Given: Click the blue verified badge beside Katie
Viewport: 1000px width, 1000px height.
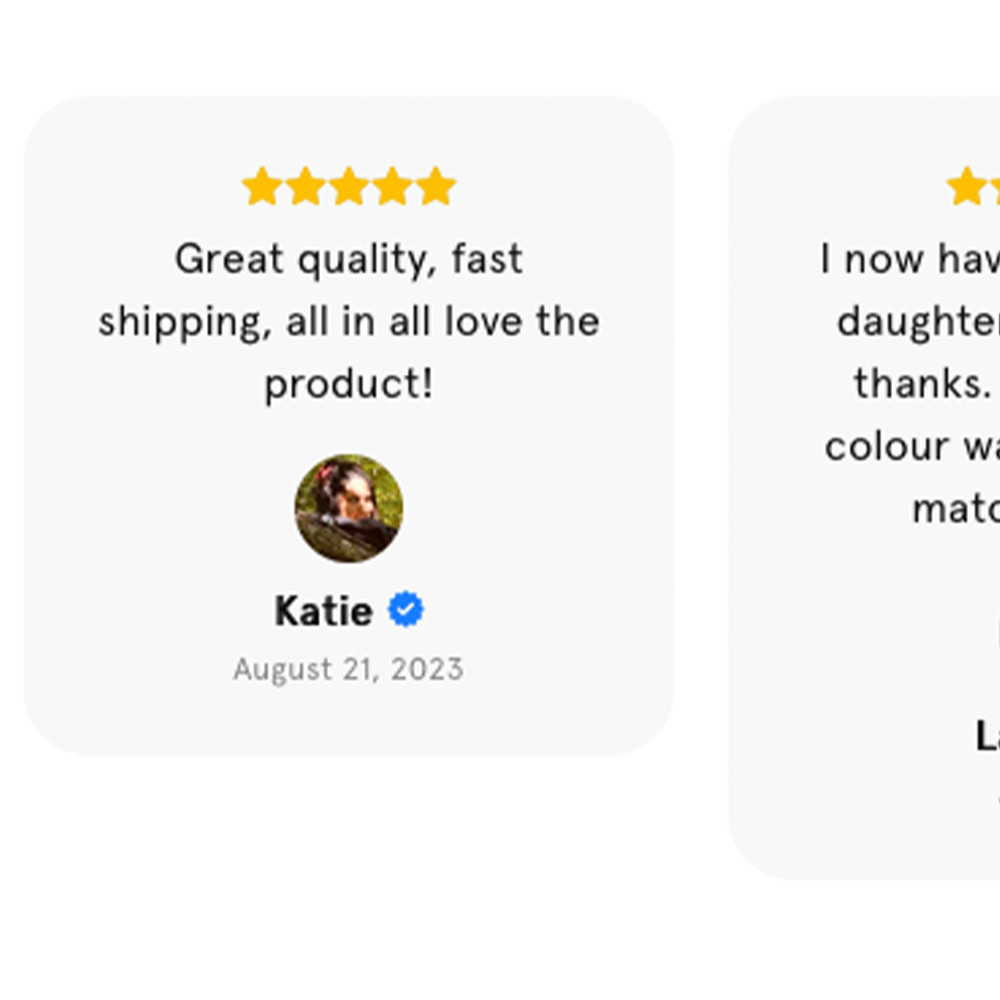Looking at the screenshot, I should [x=405, y=609].
